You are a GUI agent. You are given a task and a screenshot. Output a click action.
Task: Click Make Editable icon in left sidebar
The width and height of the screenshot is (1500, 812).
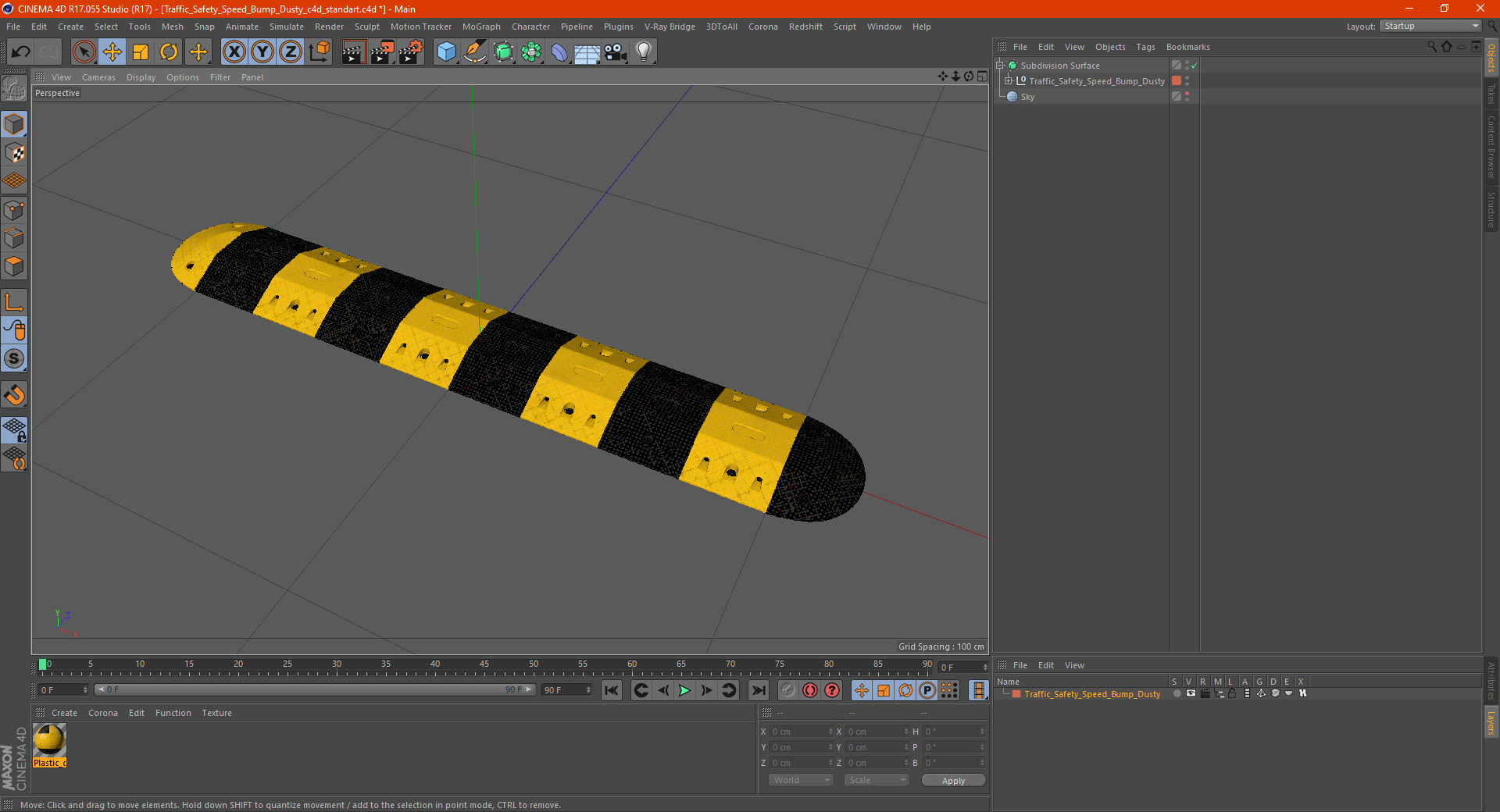(14, 89)
